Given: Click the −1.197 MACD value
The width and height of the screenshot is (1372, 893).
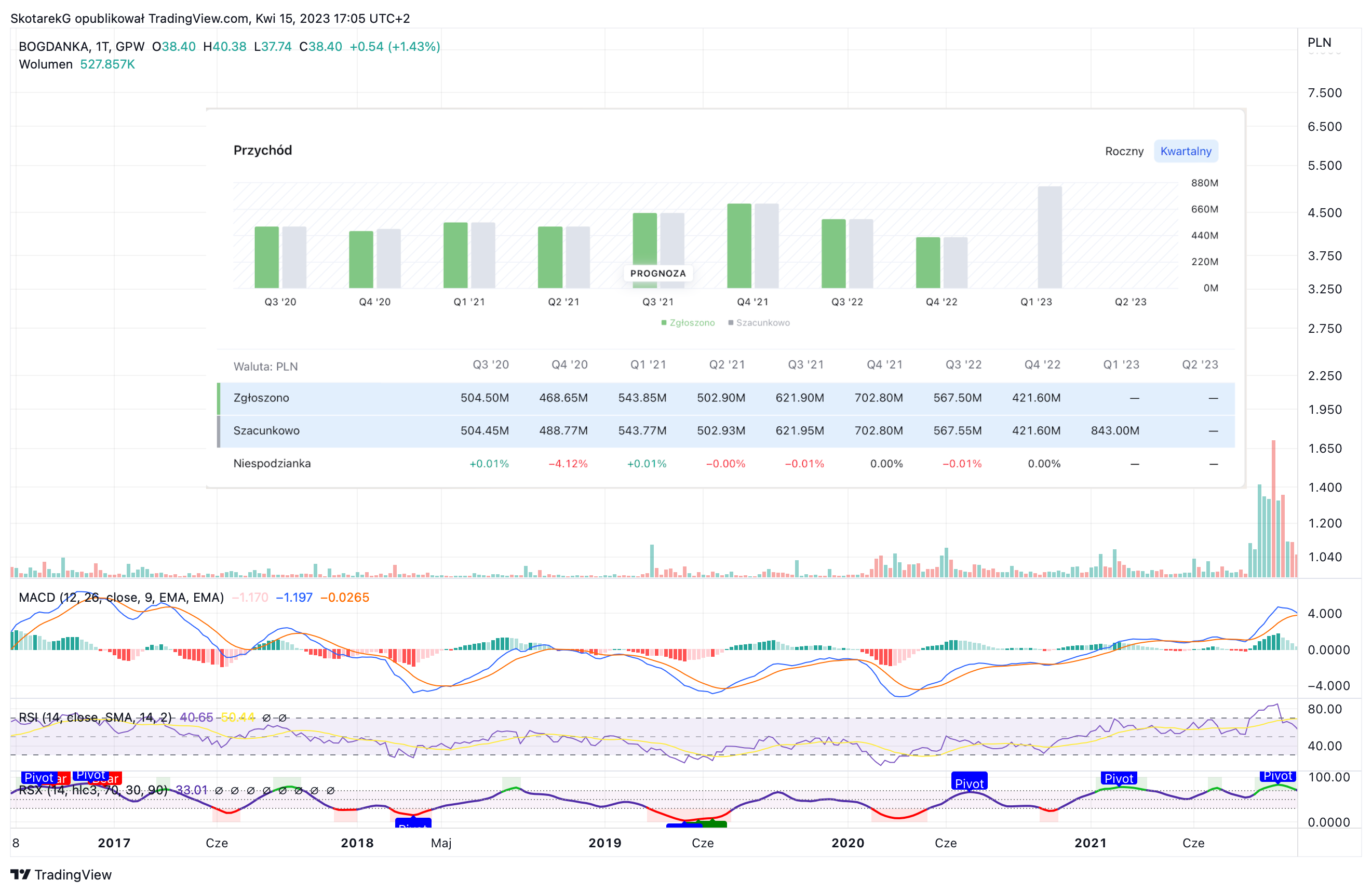Looking at the screenshot, I should [294, 597].
